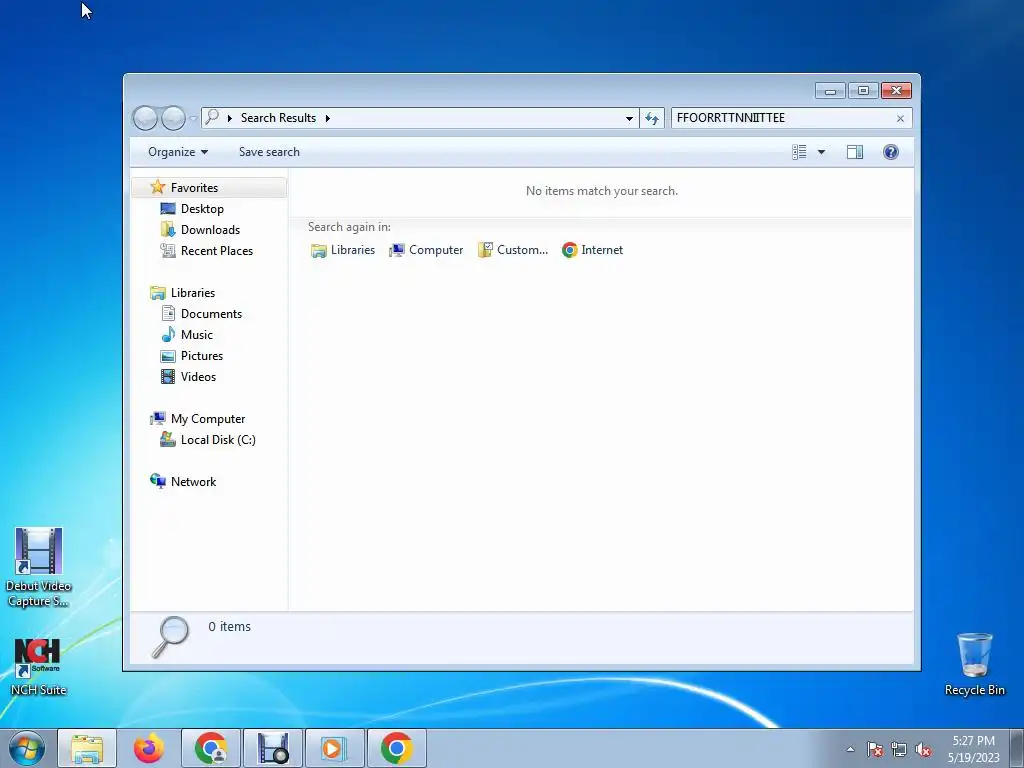Click the Recent Places icon
Image resolution: width=1024 pixels, height=768 pixels.
(x=168, y=251)
